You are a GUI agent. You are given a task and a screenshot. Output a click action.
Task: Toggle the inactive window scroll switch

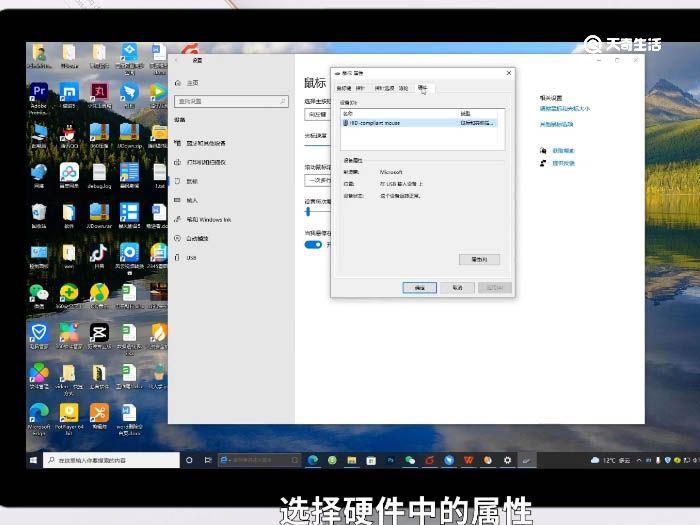[x=313, y=244]
